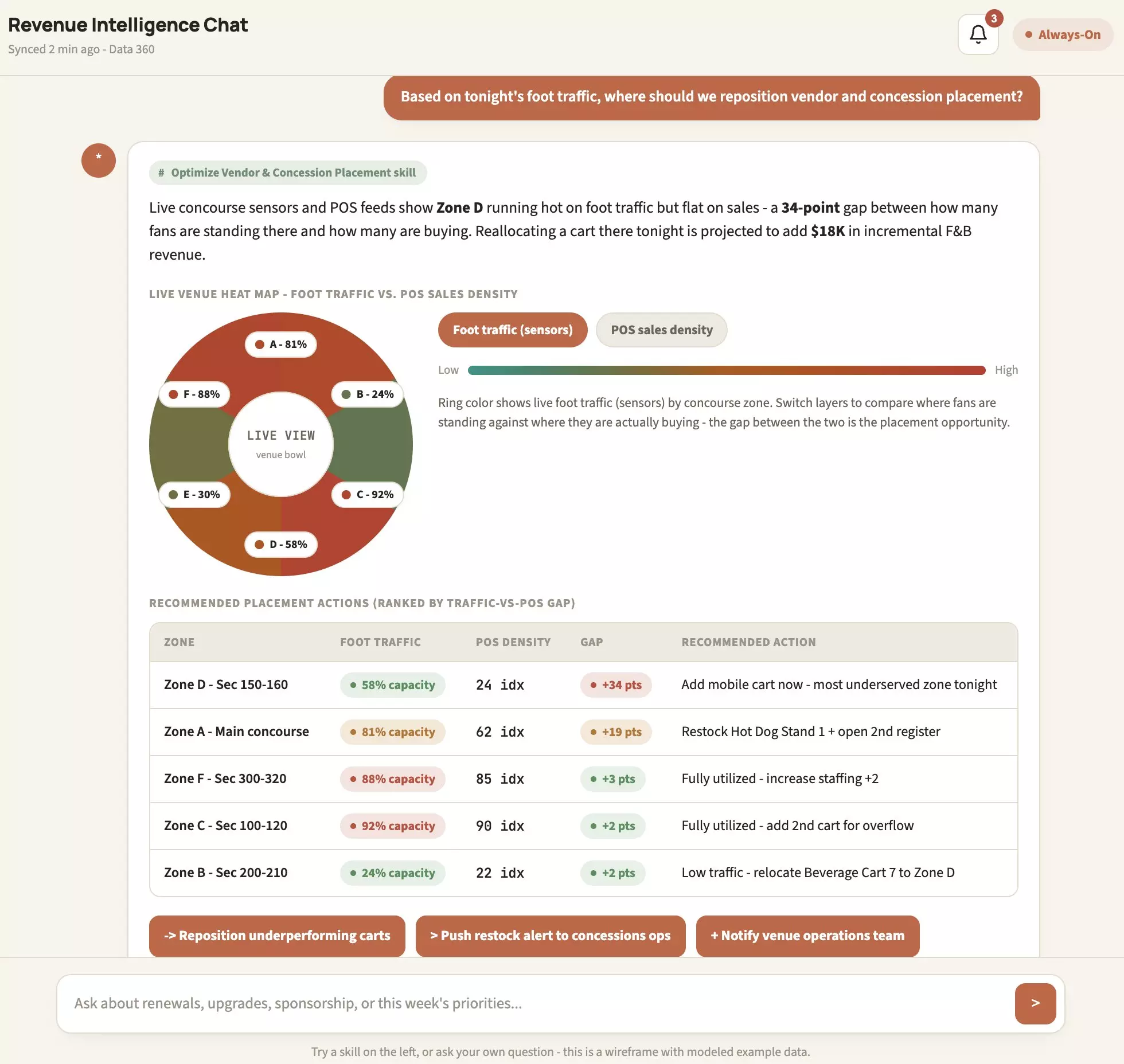Select zone C - 92% marker
Image resolution: width=1124 pixels, height=1064 pixels.
[x=368, y=495]
